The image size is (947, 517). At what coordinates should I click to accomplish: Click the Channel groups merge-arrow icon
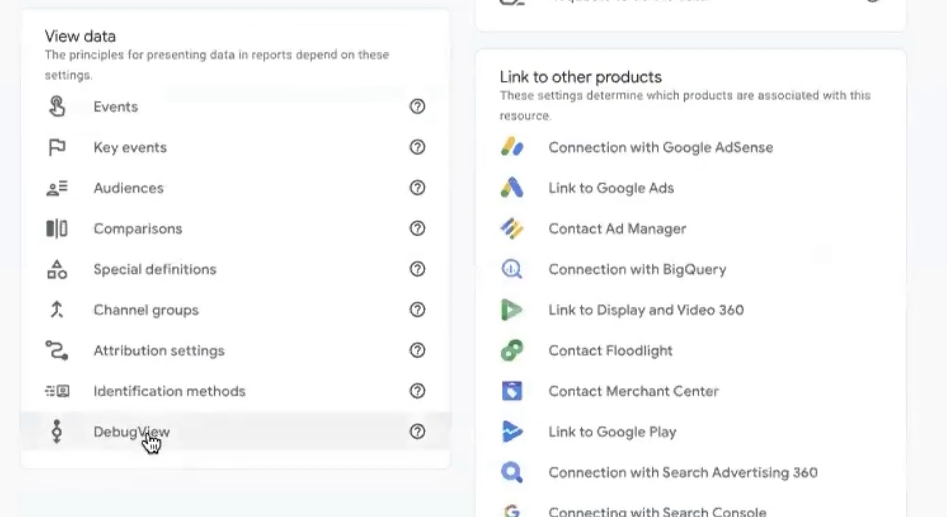[57, 310]
